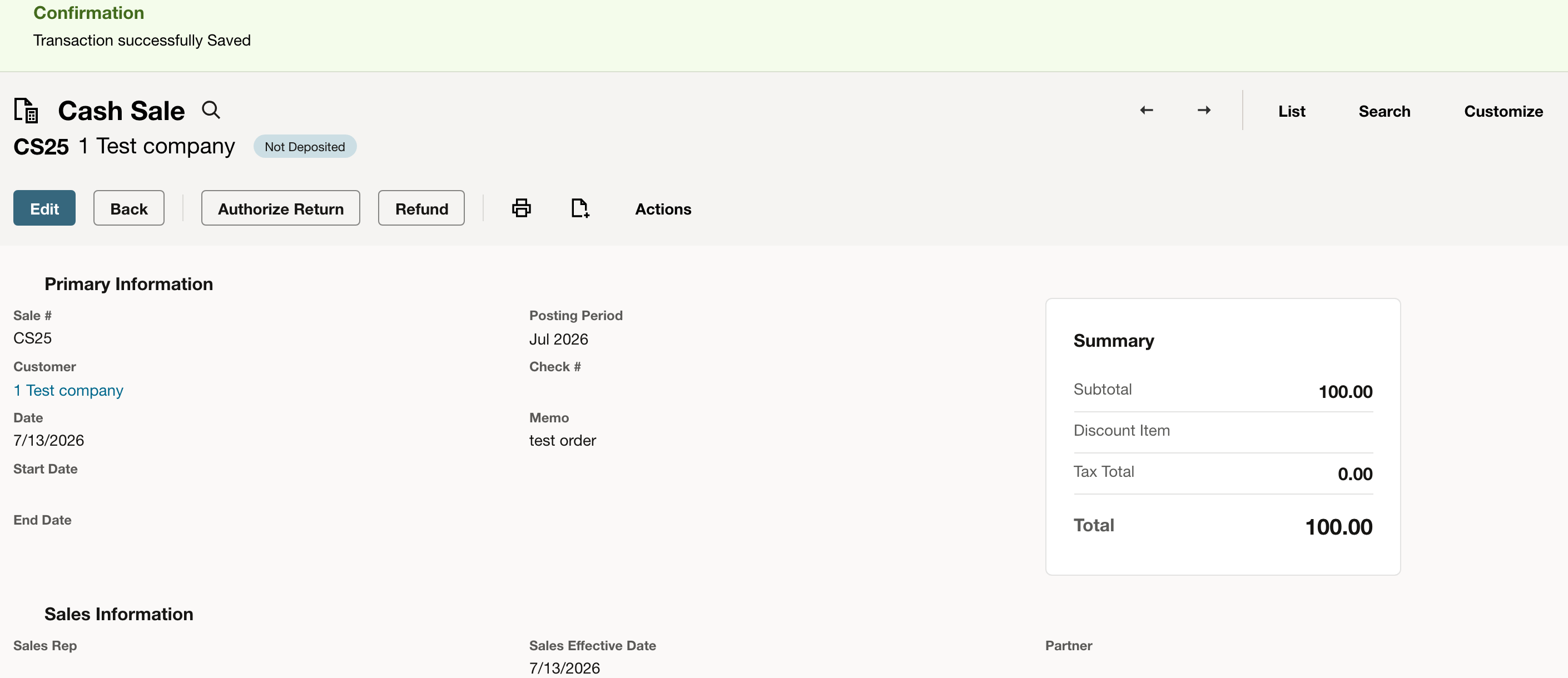Select the Jul 2026 posting period value
1568x678 pixels.
click(x=558, y=339)
